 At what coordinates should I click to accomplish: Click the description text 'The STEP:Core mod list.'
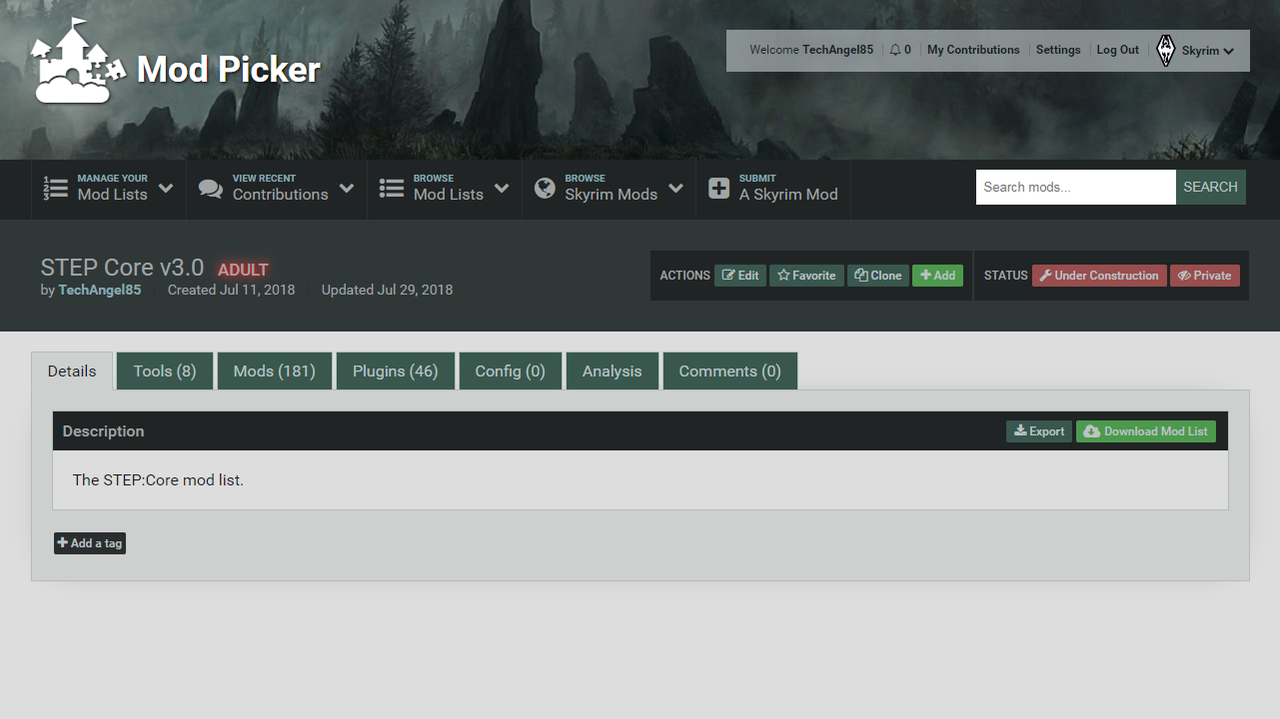click(158, 480)
